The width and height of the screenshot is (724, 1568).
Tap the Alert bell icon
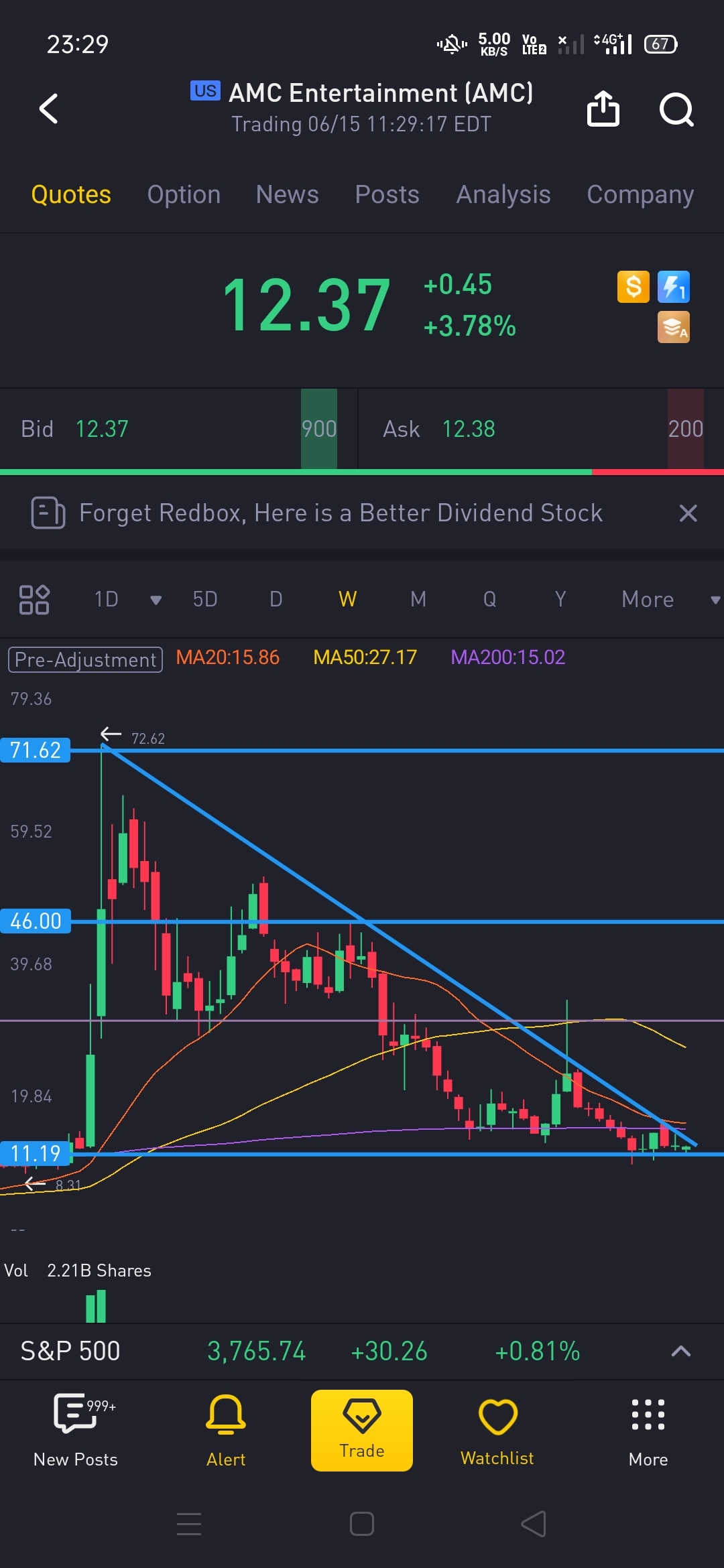(x=226, y=1414)
